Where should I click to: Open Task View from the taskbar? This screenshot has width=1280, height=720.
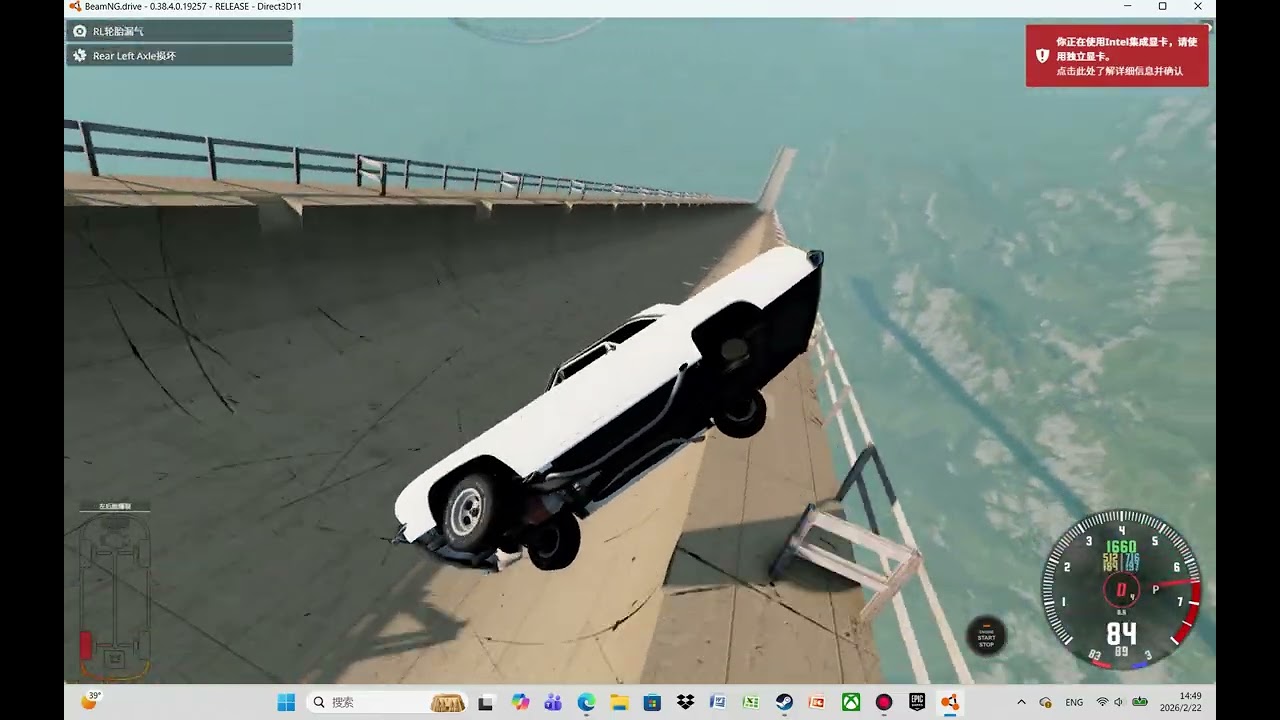[x=486, y=702]
